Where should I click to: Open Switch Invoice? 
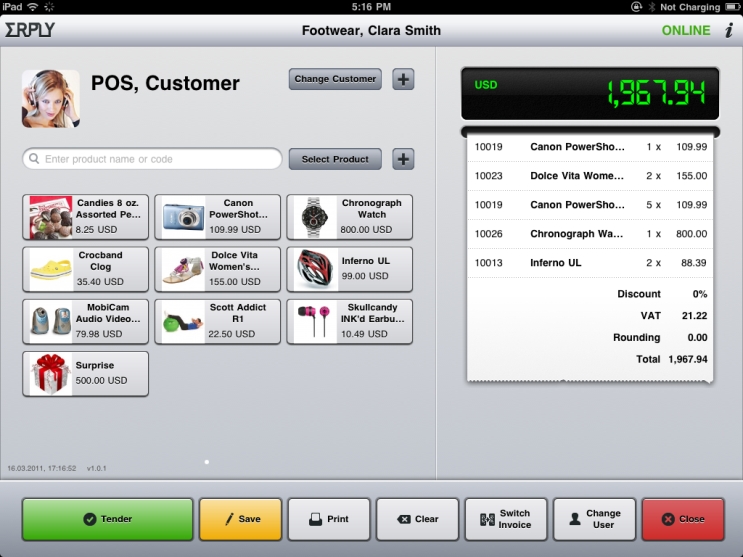click(506, 519)
